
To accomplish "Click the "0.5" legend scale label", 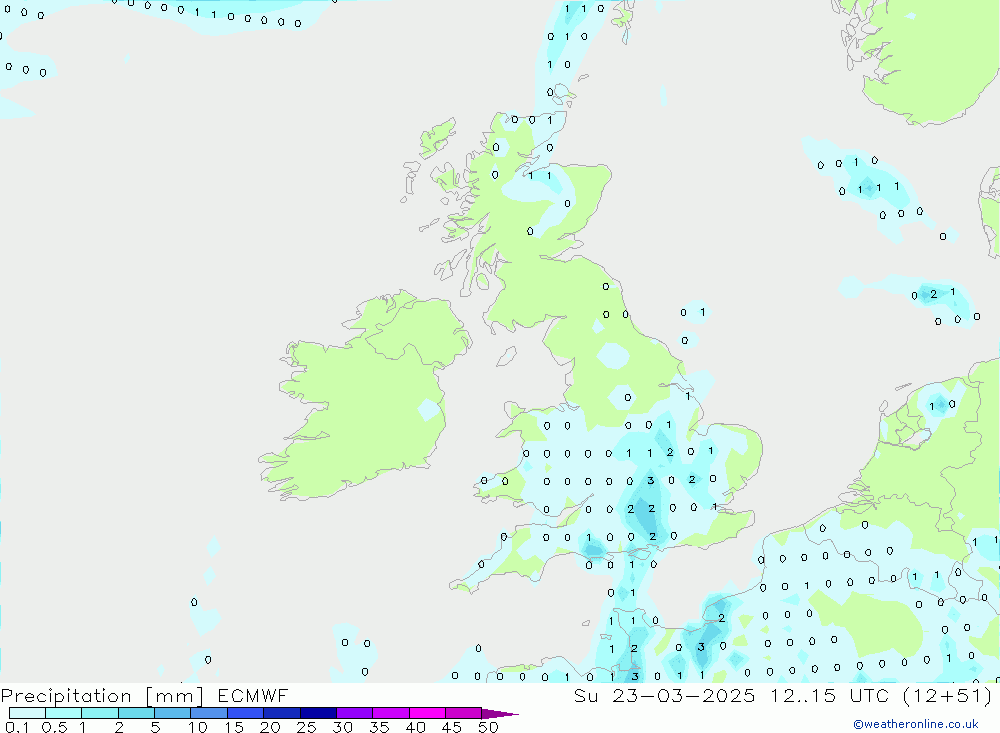I will coord(54,727).
